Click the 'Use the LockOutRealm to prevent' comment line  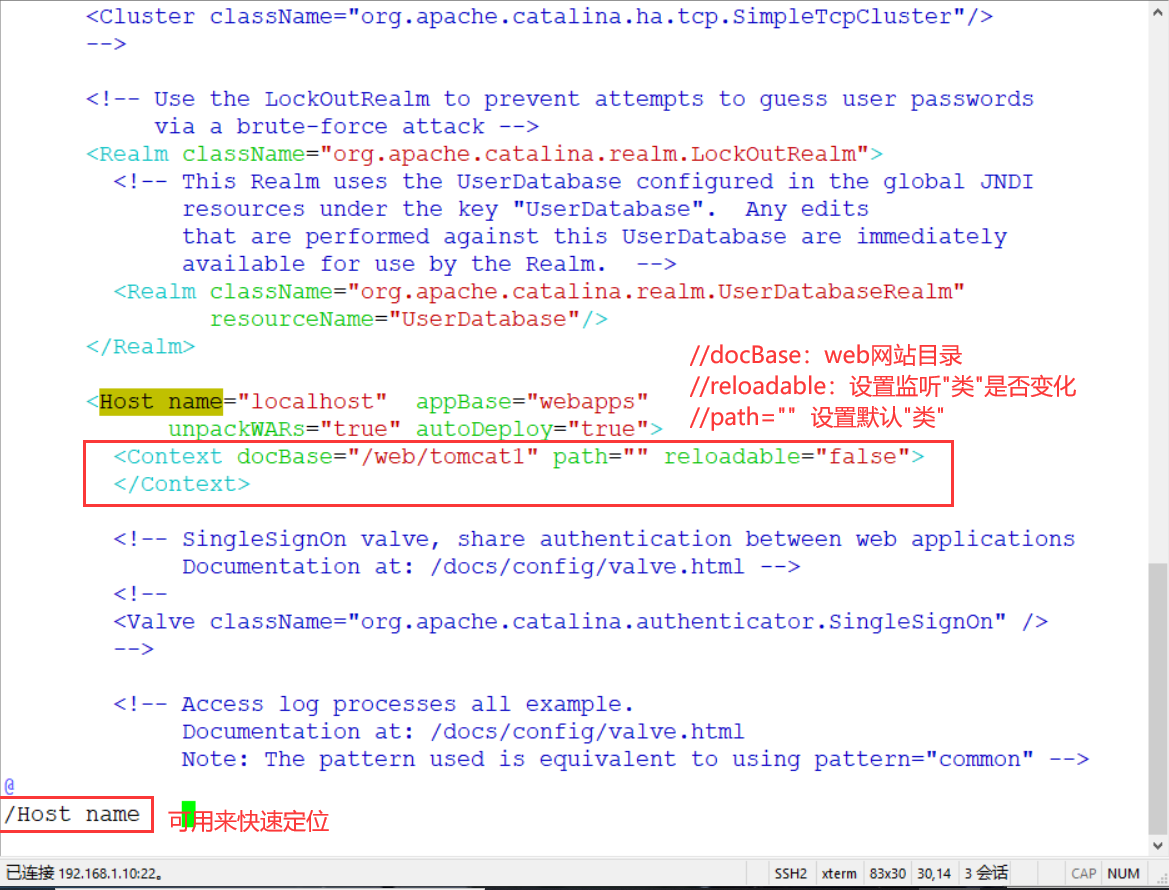[x=560, y=99]
